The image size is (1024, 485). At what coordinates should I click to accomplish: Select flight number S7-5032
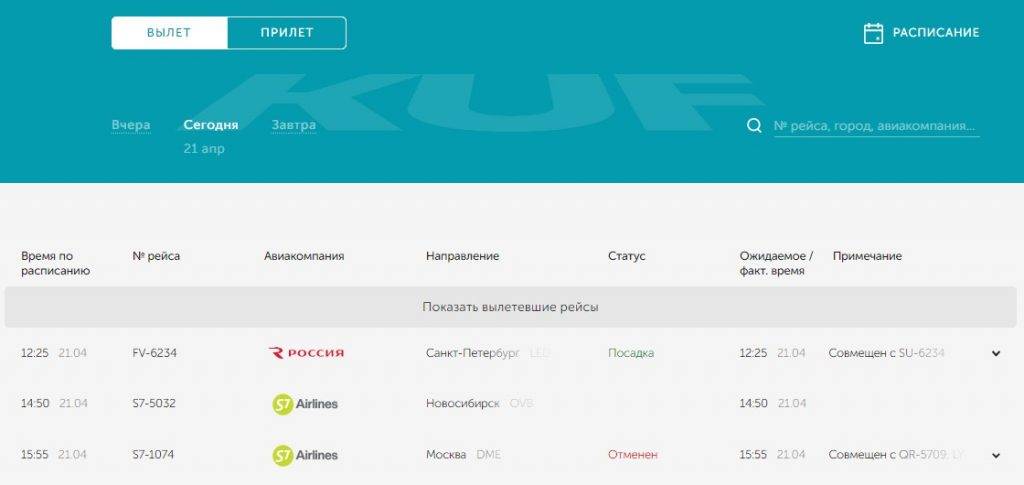click(x=153, y=403)
